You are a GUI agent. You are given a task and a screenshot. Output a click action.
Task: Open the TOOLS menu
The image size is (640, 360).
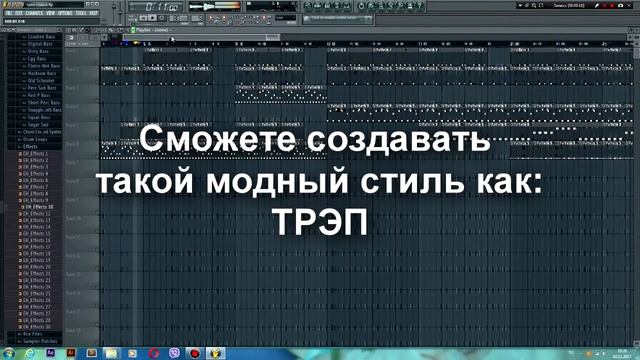click(81, 13)
